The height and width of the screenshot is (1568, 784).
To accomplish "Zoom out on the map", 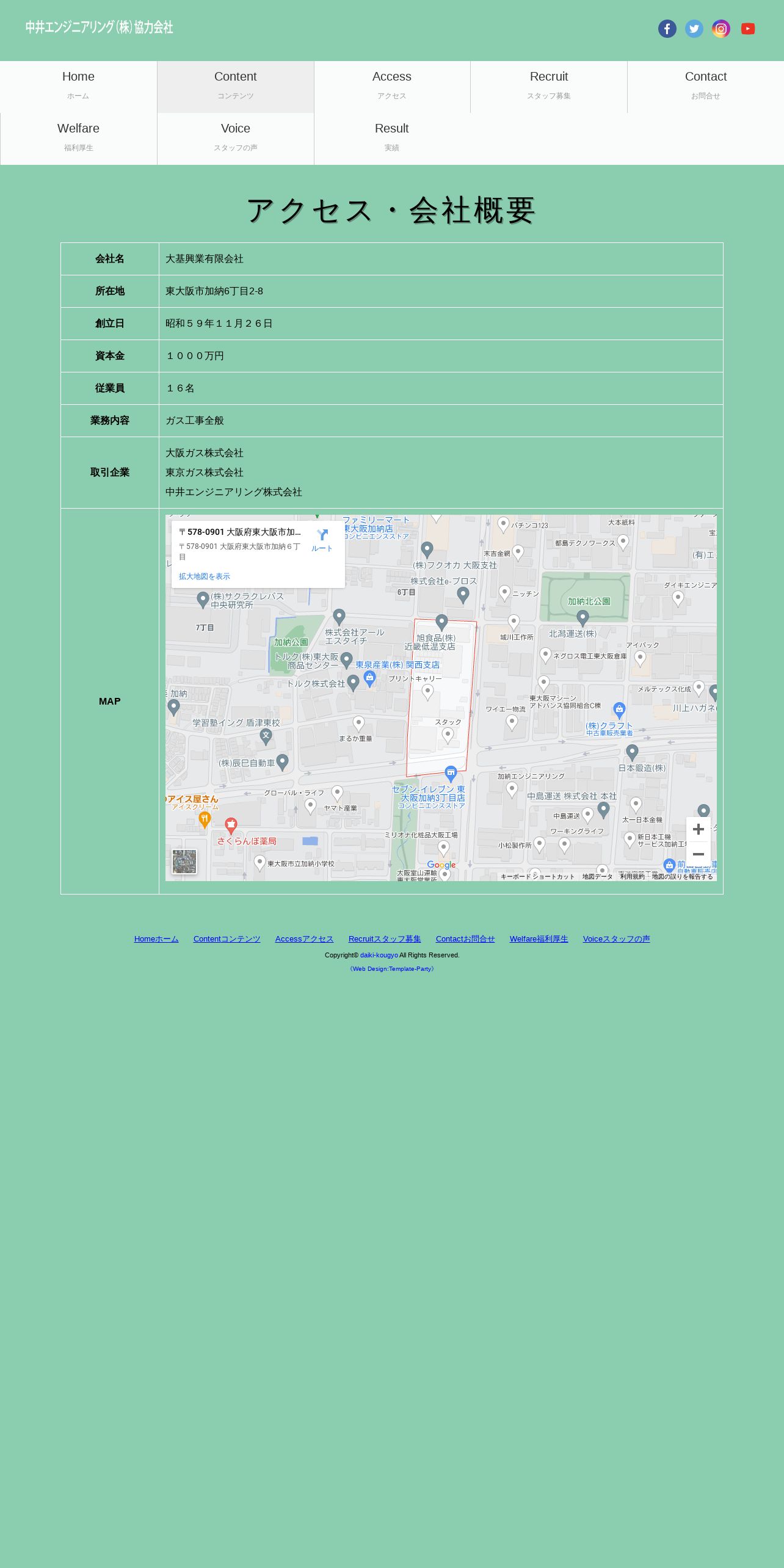I will [699, 854].
